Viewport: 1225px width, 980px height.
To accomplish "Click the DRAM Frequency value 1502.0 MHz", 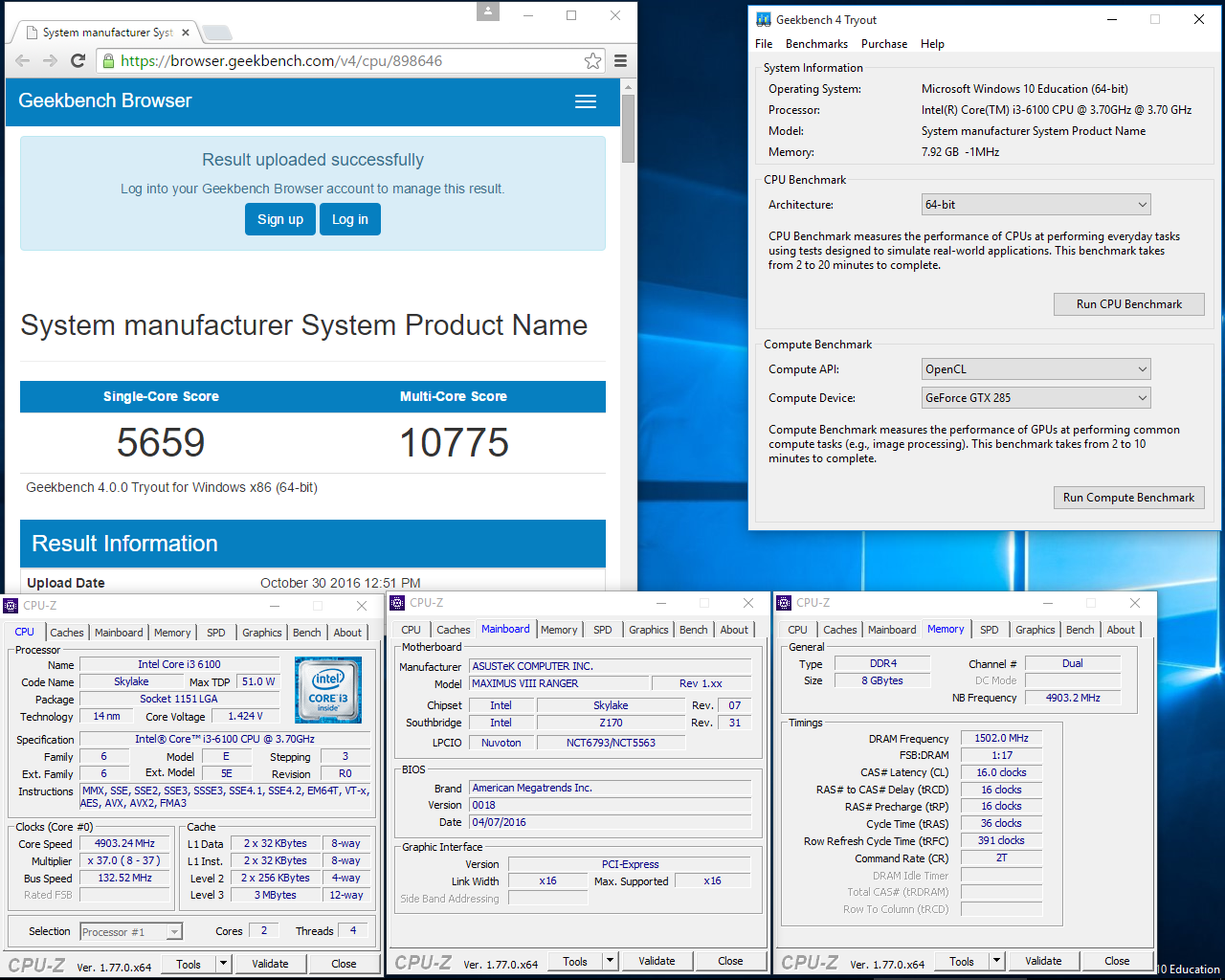I will (1001, 739).
